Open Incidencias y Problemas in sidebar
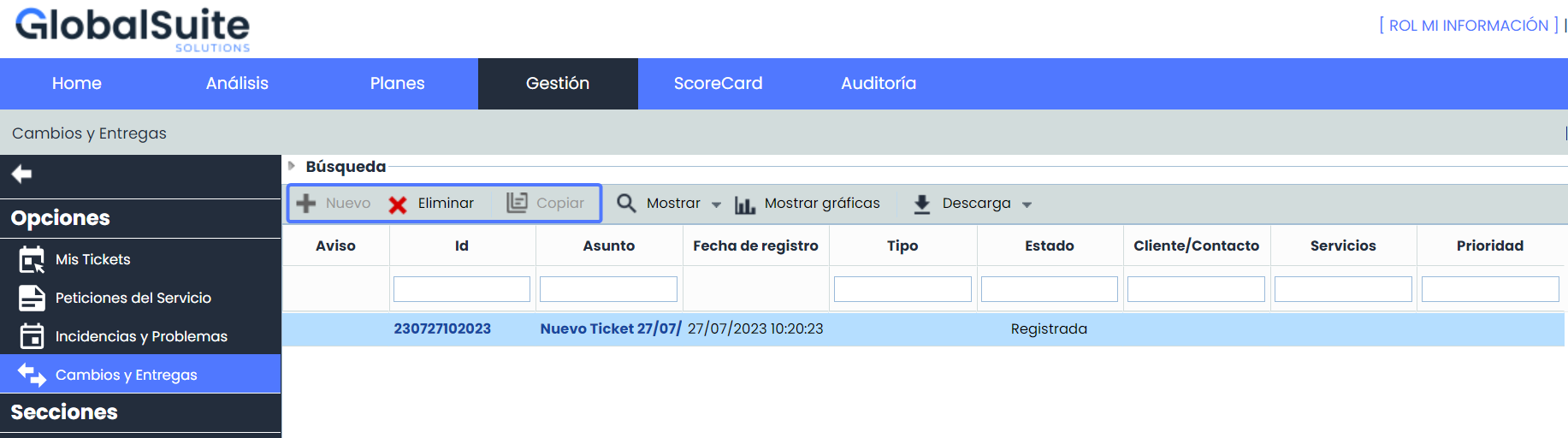This screenshot has width=1568, height=438. (141, 336)
